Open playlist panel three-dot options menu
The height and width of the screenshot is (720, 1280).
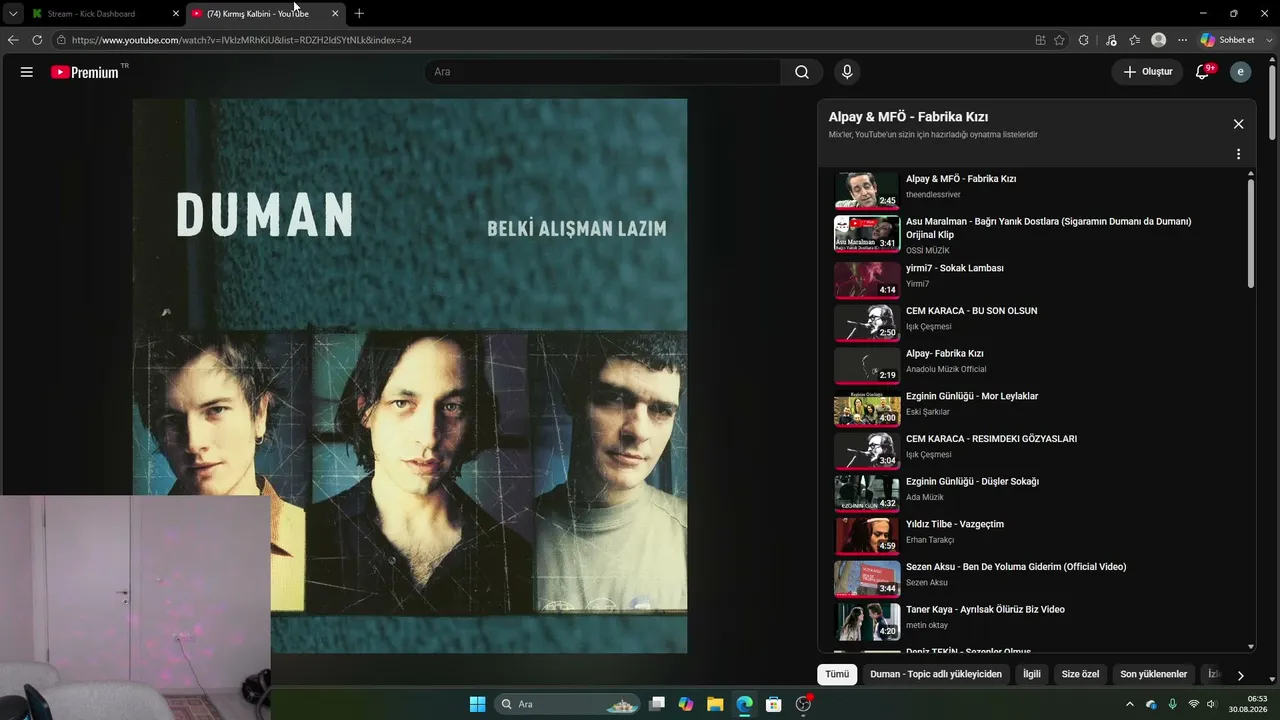click(1238, 154)
